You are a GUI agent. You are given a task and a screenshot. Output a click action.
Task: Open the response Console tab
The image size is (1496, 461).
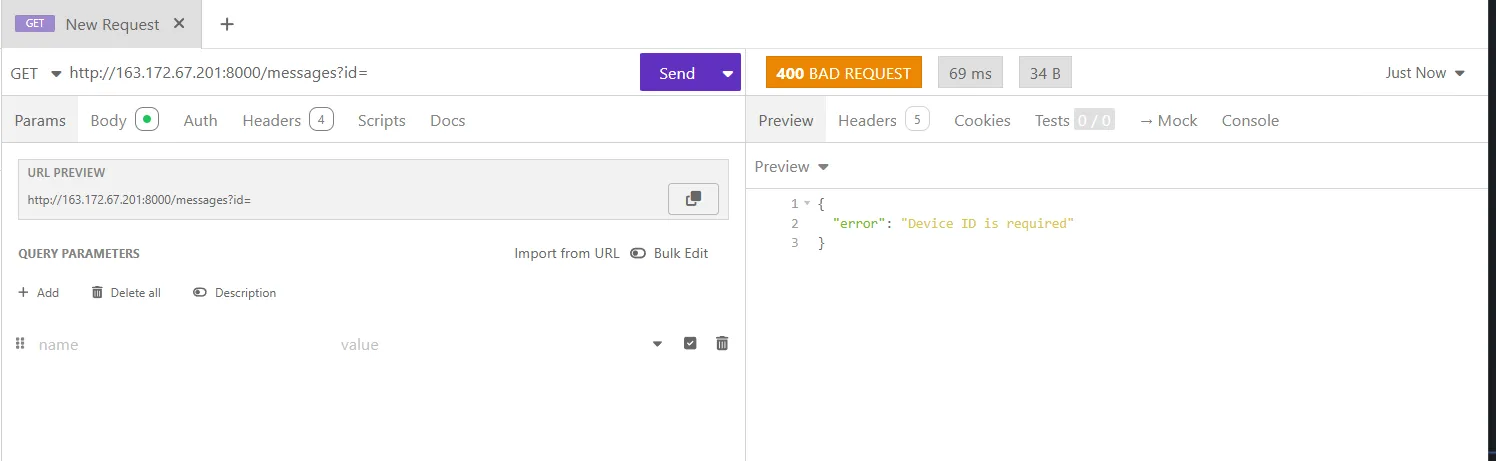click(x=1249, y=120)
